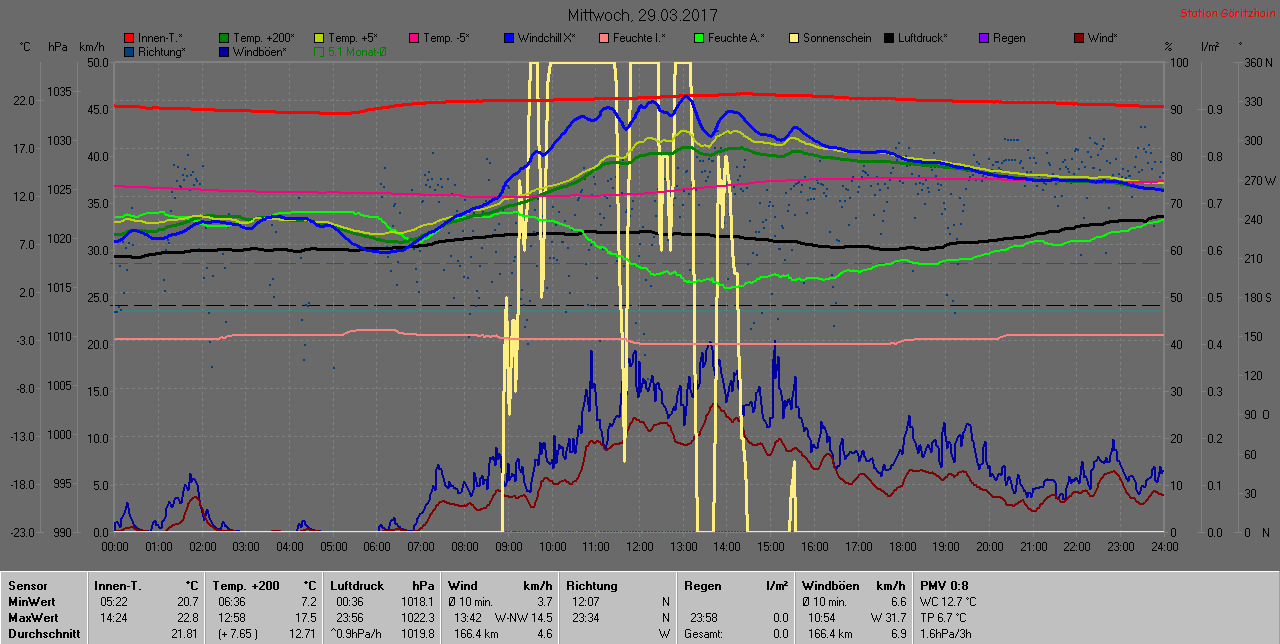Click the 06:00 time axis label
Viewport: 1280px width, 644px height.
pos(377,547)
